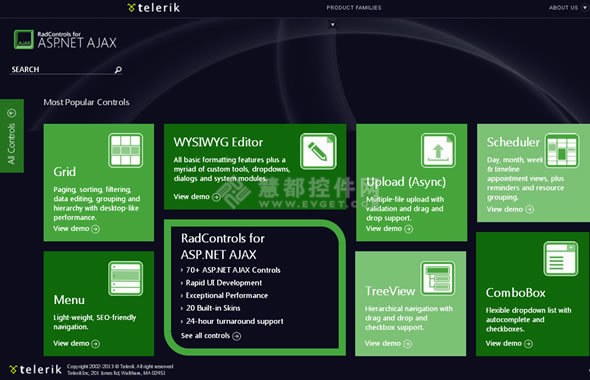Viewport: 590px width, 380px height.
Task: Click View demo arrow in Menu tile
Action: click(96, 344)
